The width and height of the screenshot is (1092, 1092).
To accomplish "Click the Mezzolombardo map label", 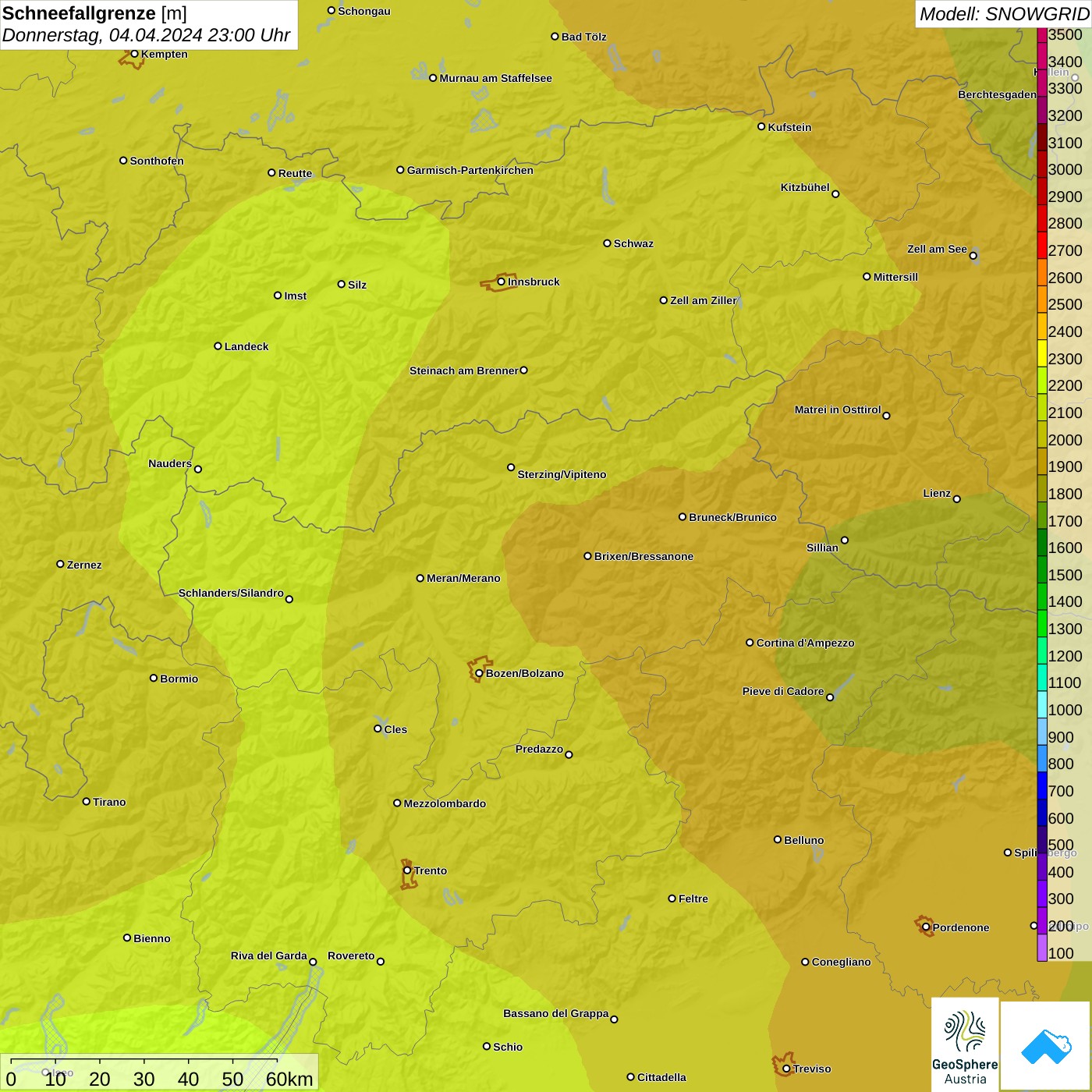I will point(445,803).
